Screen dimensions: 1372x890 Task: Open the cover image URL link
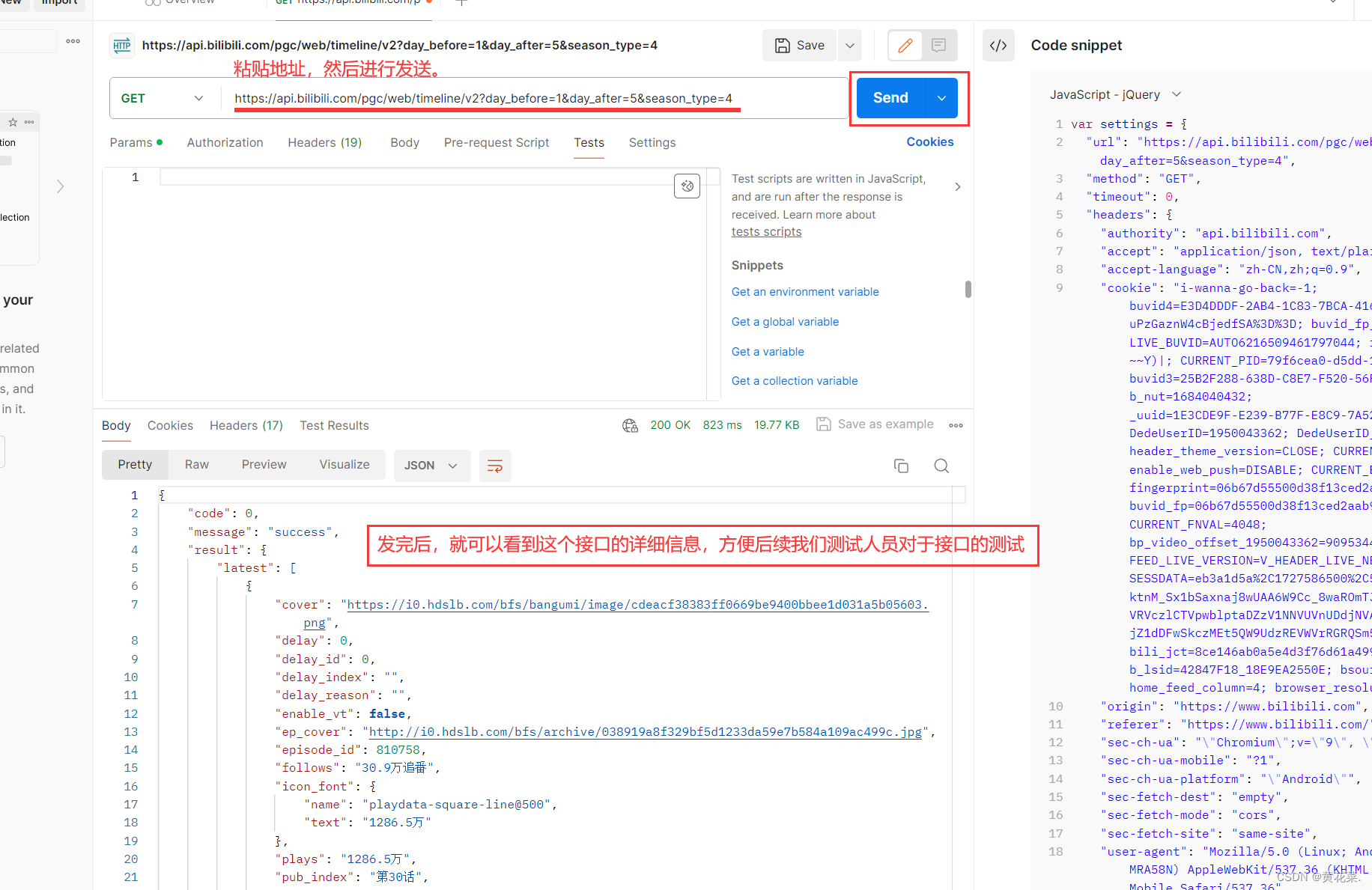click(637, 605)
